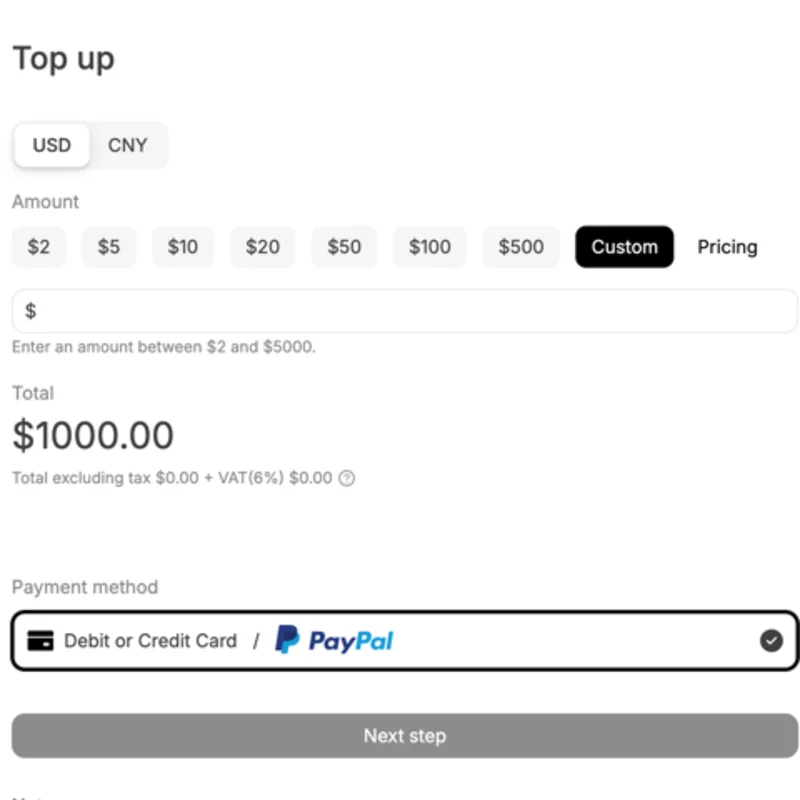Image resolution: width=800 pixels, height=800 pixels.
Task: Select the $2 amount option
Action: [x=39, y=247]
